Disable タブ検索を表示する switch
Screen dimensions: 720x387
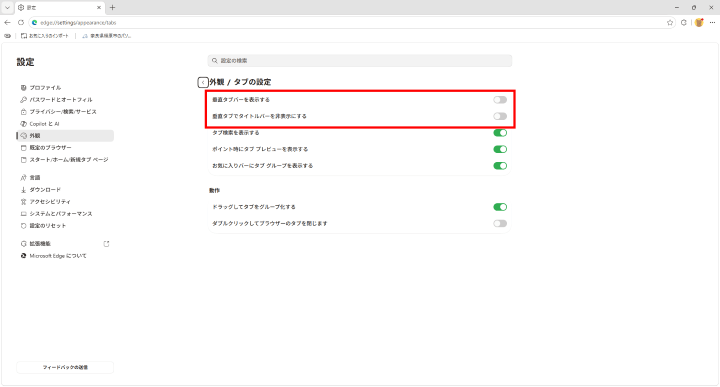tap(500, 133)
